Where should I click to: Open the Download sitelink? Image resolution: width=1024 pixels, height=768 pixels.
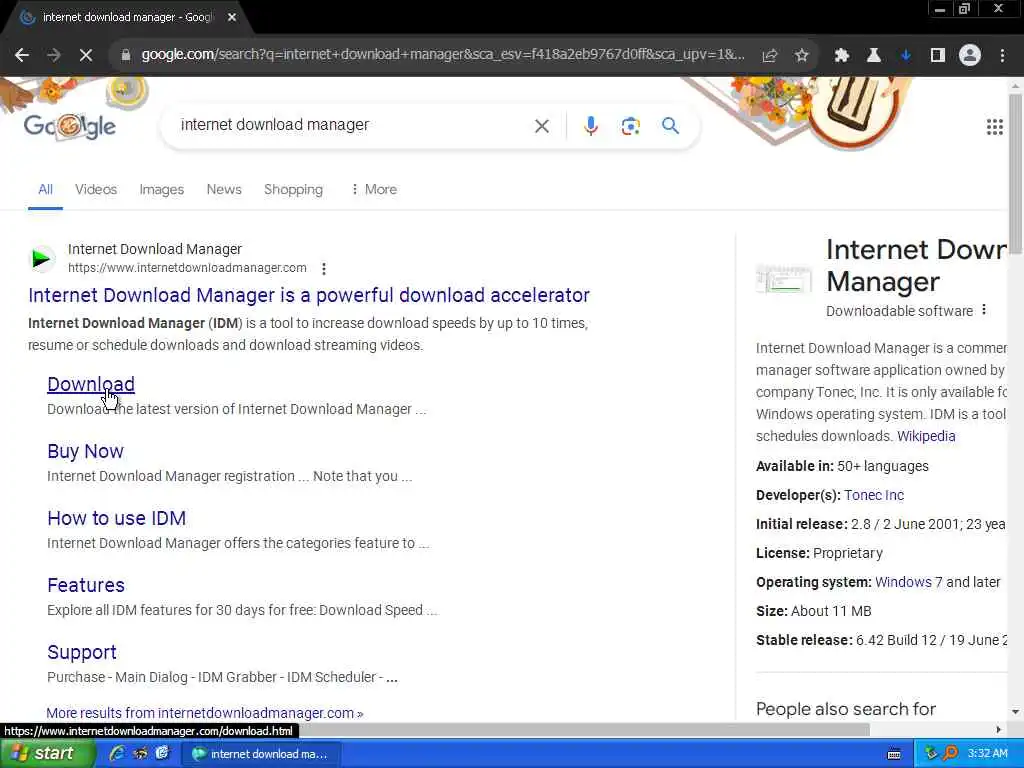pos(91,384)
